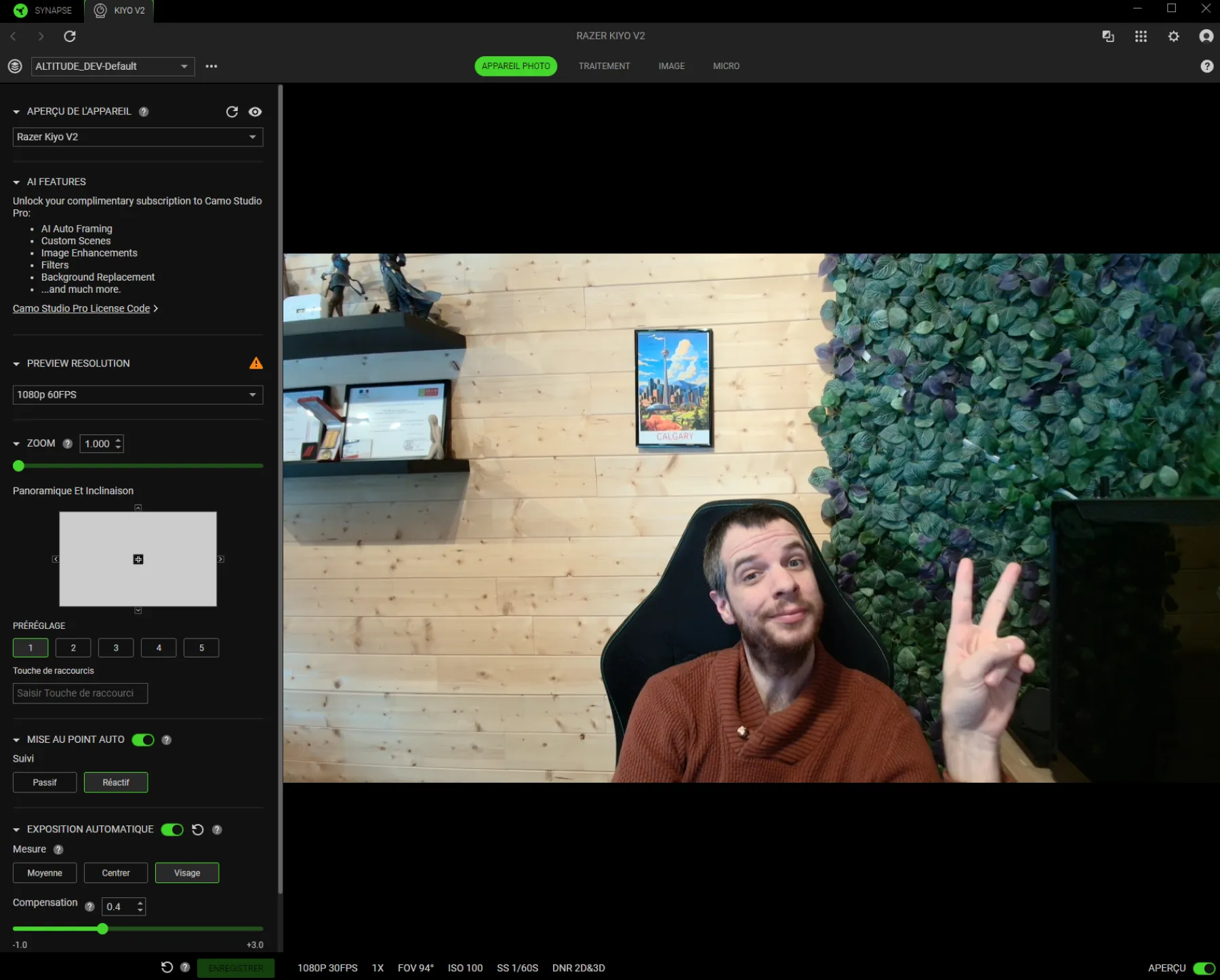1220x980 pixels.
Task: Refresh the device preview in Aperçu de l'appareil
Action: click(x=232, y=112)
